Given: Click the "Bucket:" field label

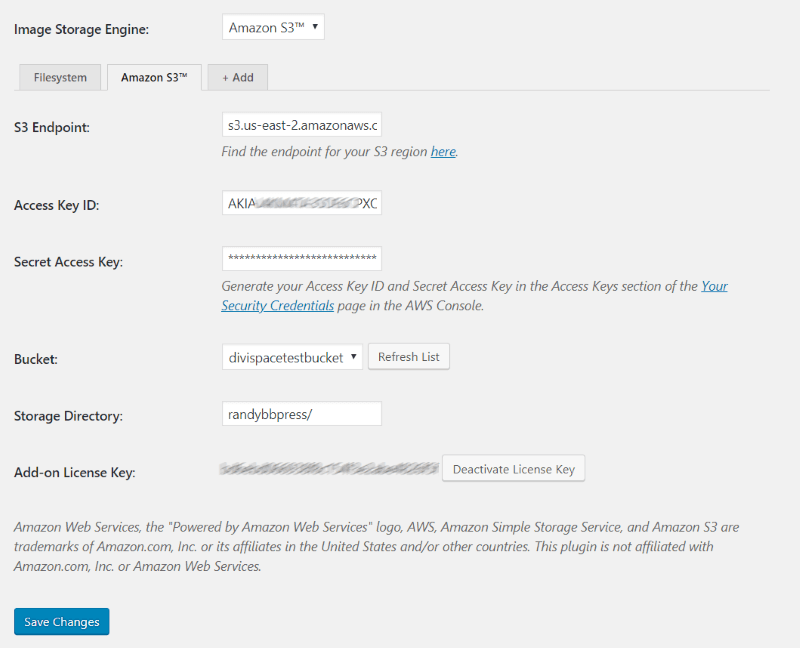Looking at the screenshot, I should [x=36, y=358].
